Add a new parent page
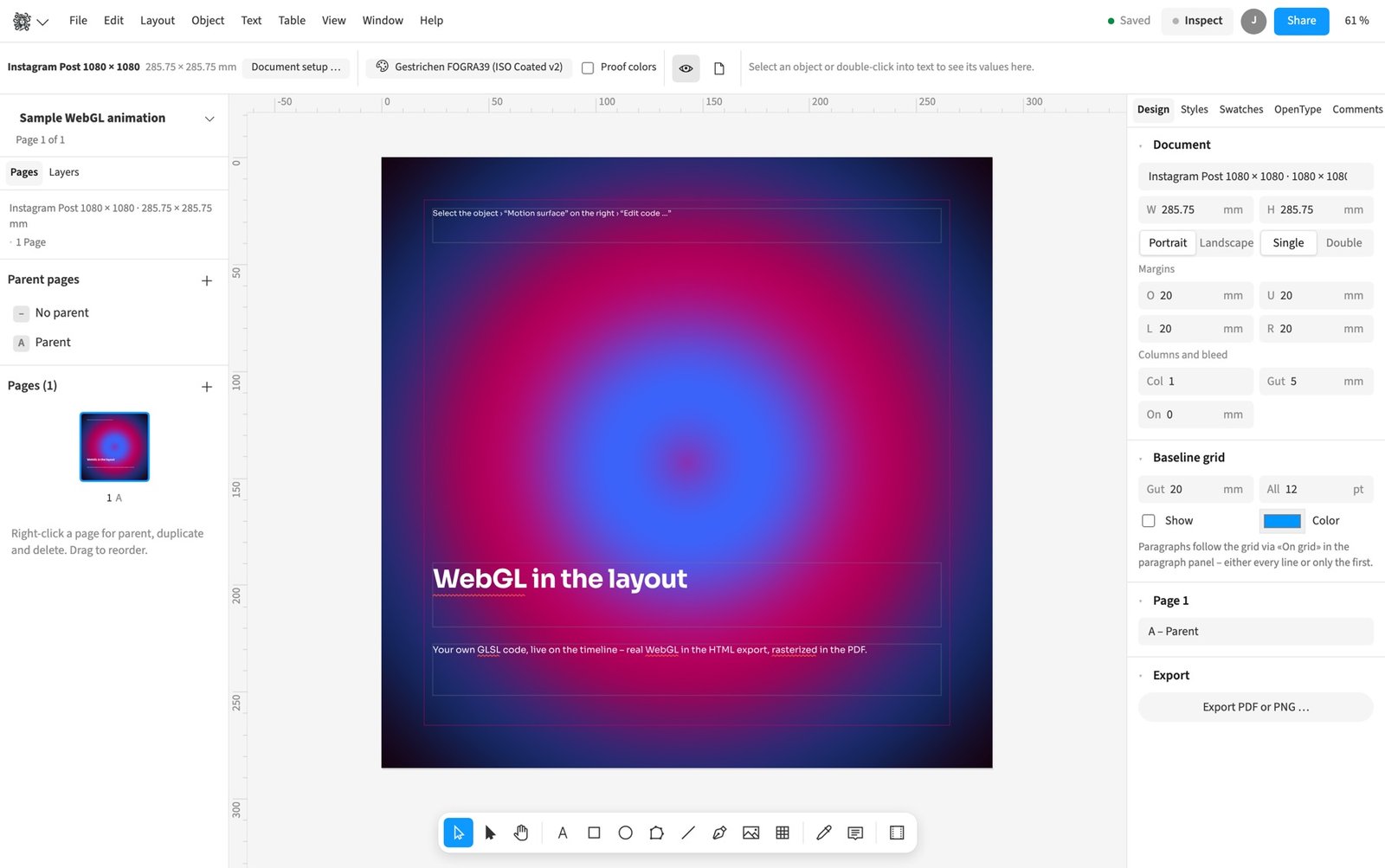Image resolution: width=1385 pixels, height=868 pixels. tap(207, 280)
